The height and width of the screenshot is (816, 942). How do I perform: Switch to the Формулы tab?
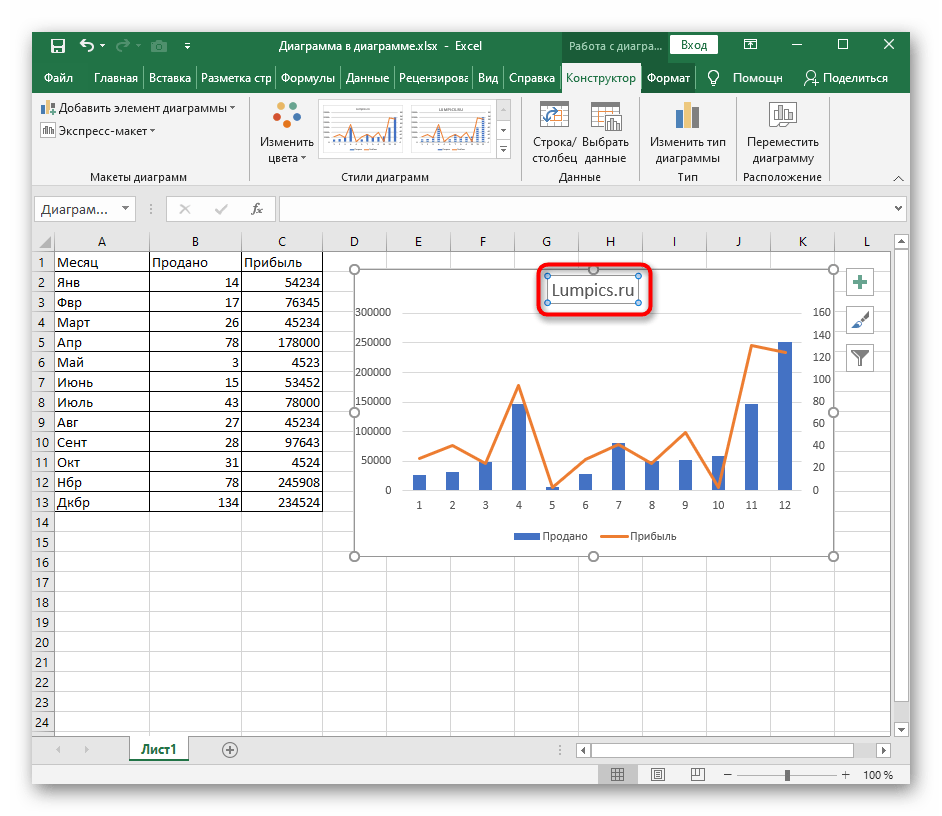tap(308, 78)
